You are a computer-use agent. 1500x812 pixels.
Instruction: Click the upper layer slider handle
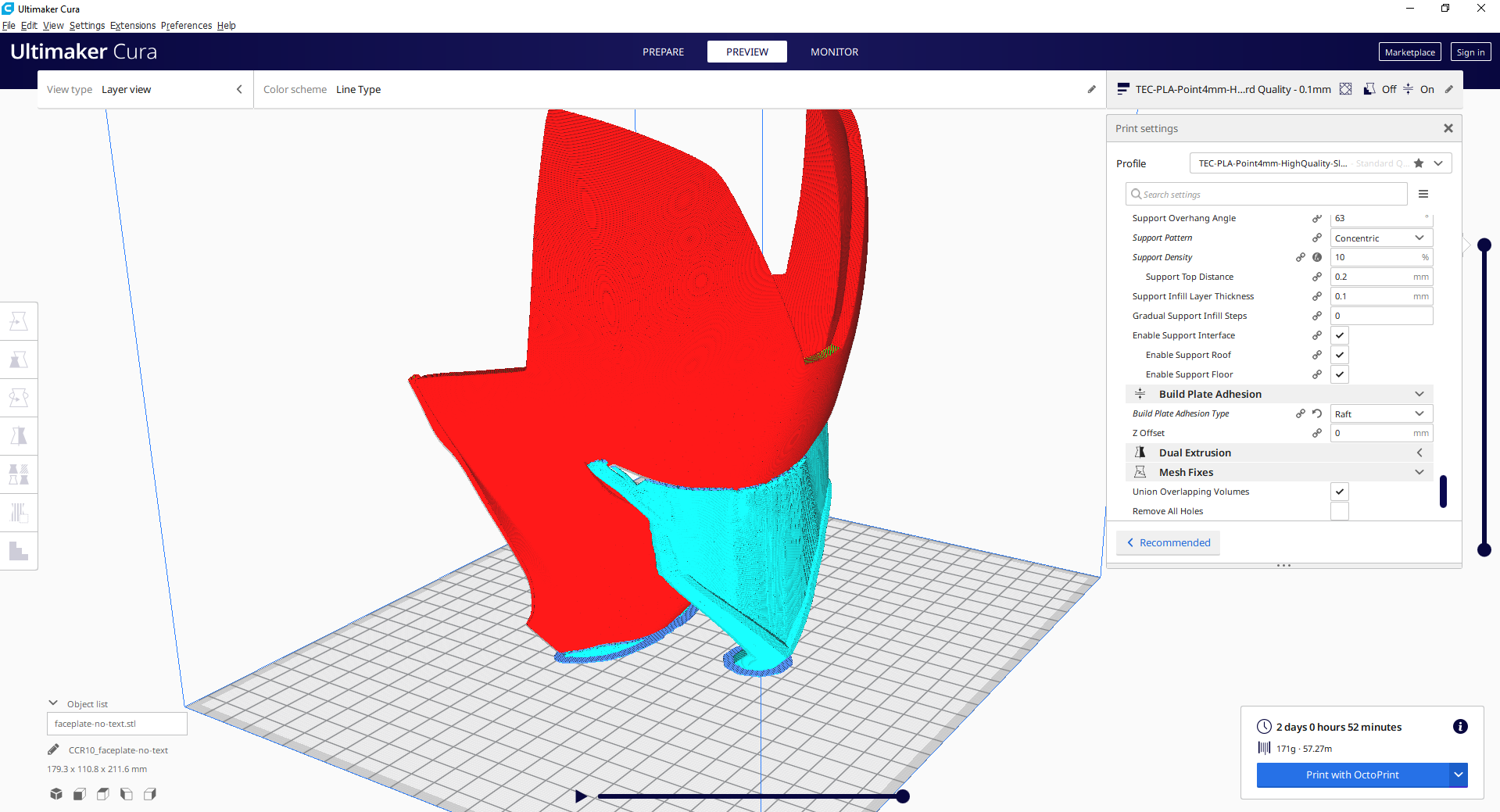(1484, 245)
